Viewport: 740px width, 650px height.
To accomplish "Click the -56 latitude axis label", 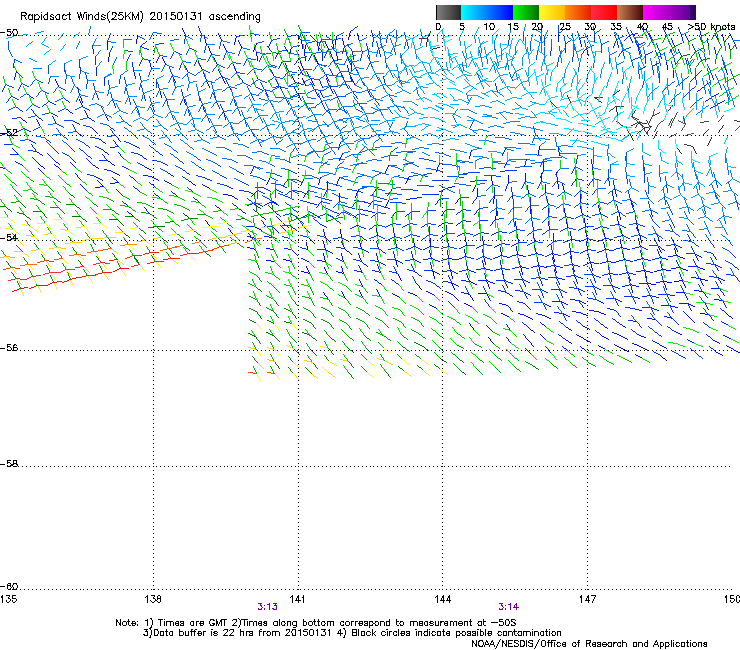I will (9, 347).
